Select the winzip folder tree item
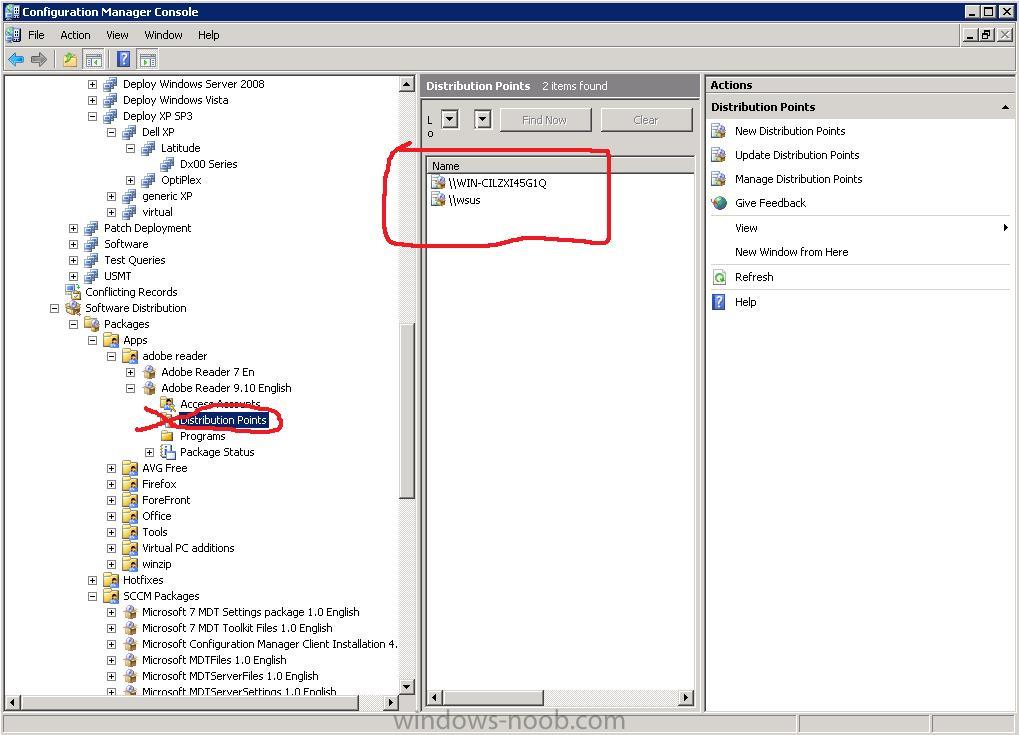 click(x=157, y=564)
